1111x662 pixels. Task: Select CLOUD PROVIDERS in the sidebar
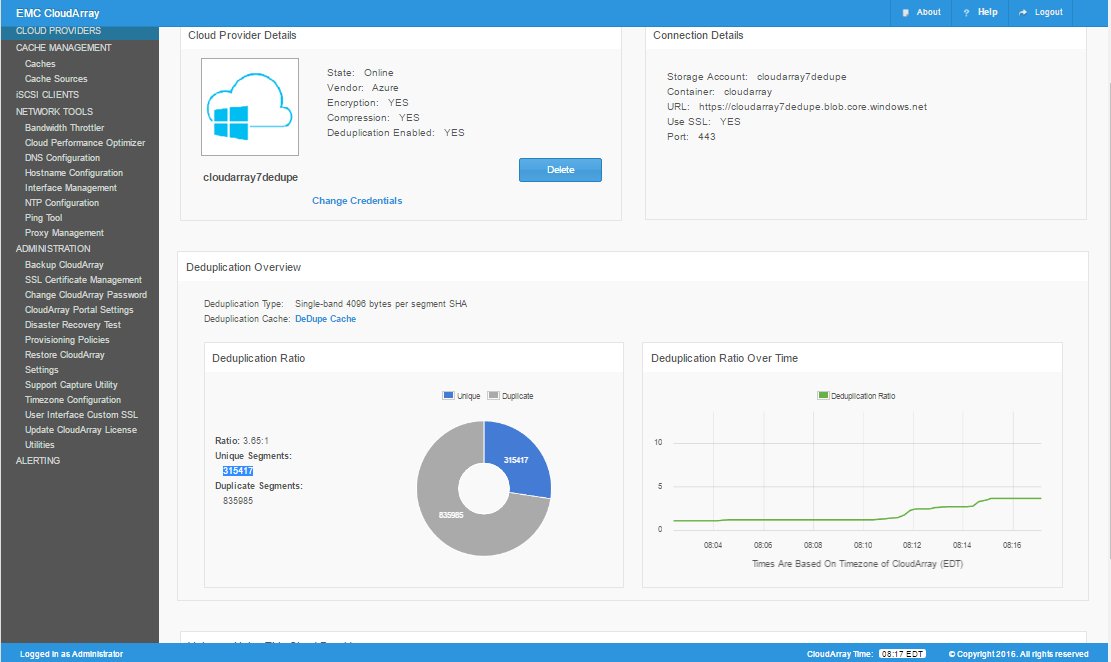[79, 31]
